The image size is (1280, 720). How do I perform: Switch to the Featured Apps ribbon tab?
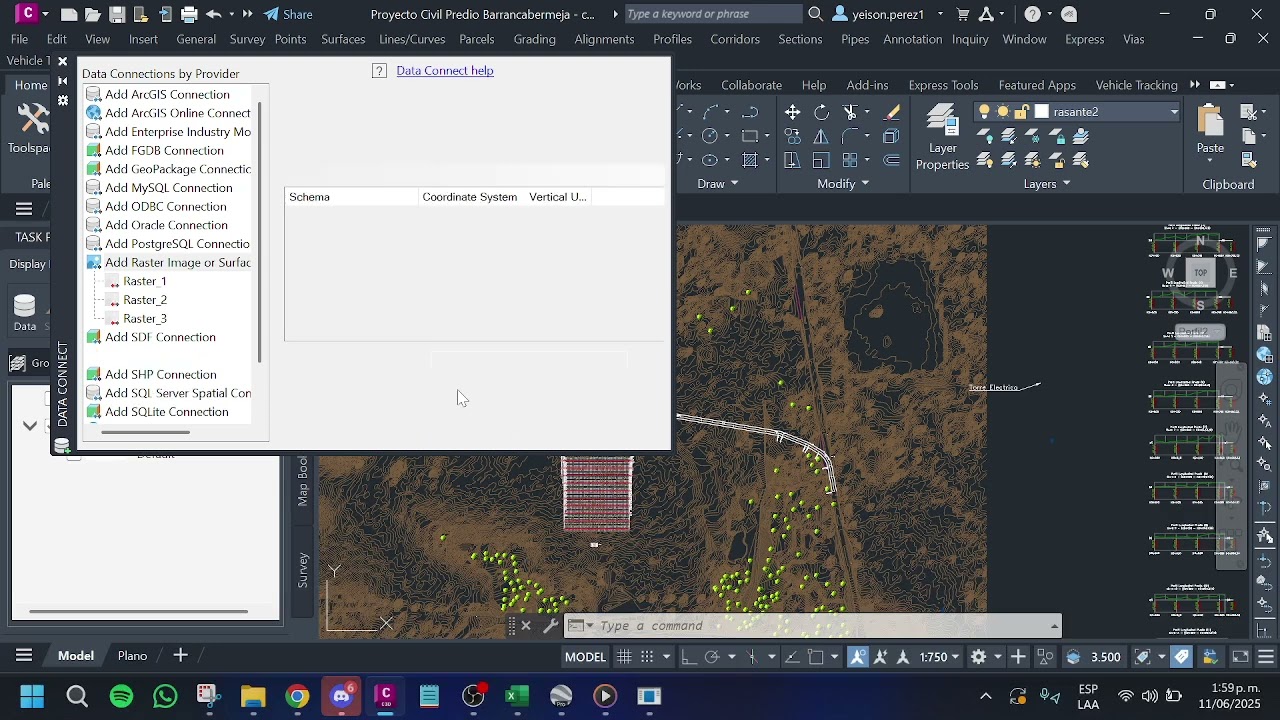1037,85
